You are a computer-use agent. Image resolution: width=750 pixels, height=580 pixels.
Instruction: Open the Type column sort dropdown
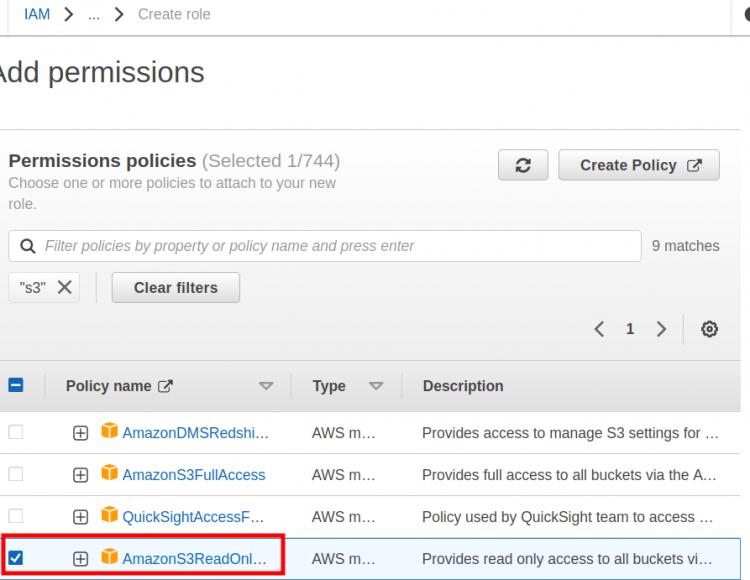tap(376, 386)
